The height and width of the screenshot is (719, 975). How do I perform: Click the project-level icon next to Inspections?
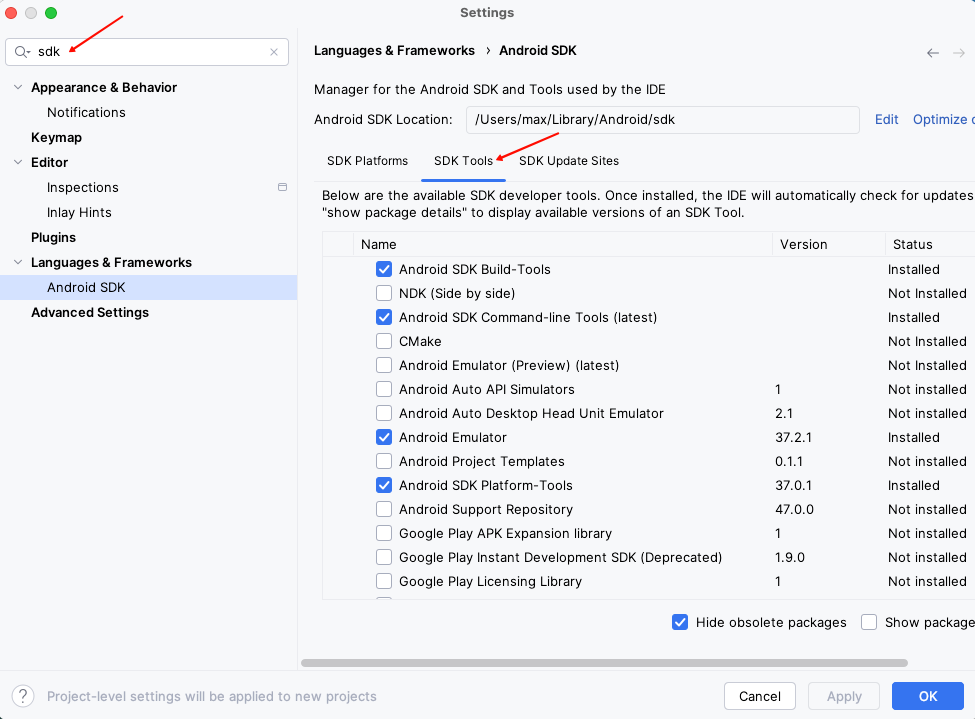[282, 187]
